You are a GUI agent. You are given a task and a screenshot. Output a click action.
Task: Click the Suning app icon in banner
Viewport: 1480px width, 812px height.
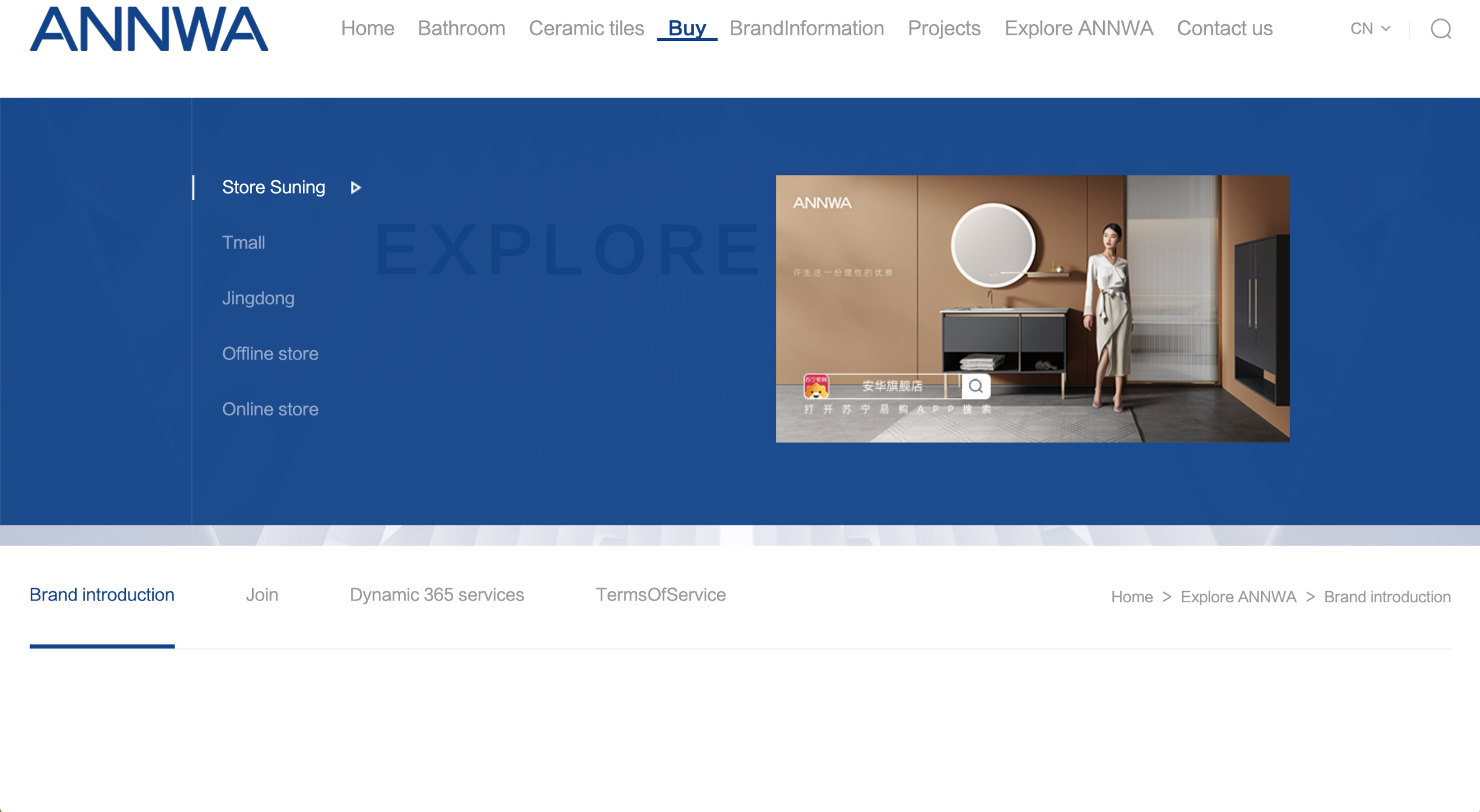(816, 386)
